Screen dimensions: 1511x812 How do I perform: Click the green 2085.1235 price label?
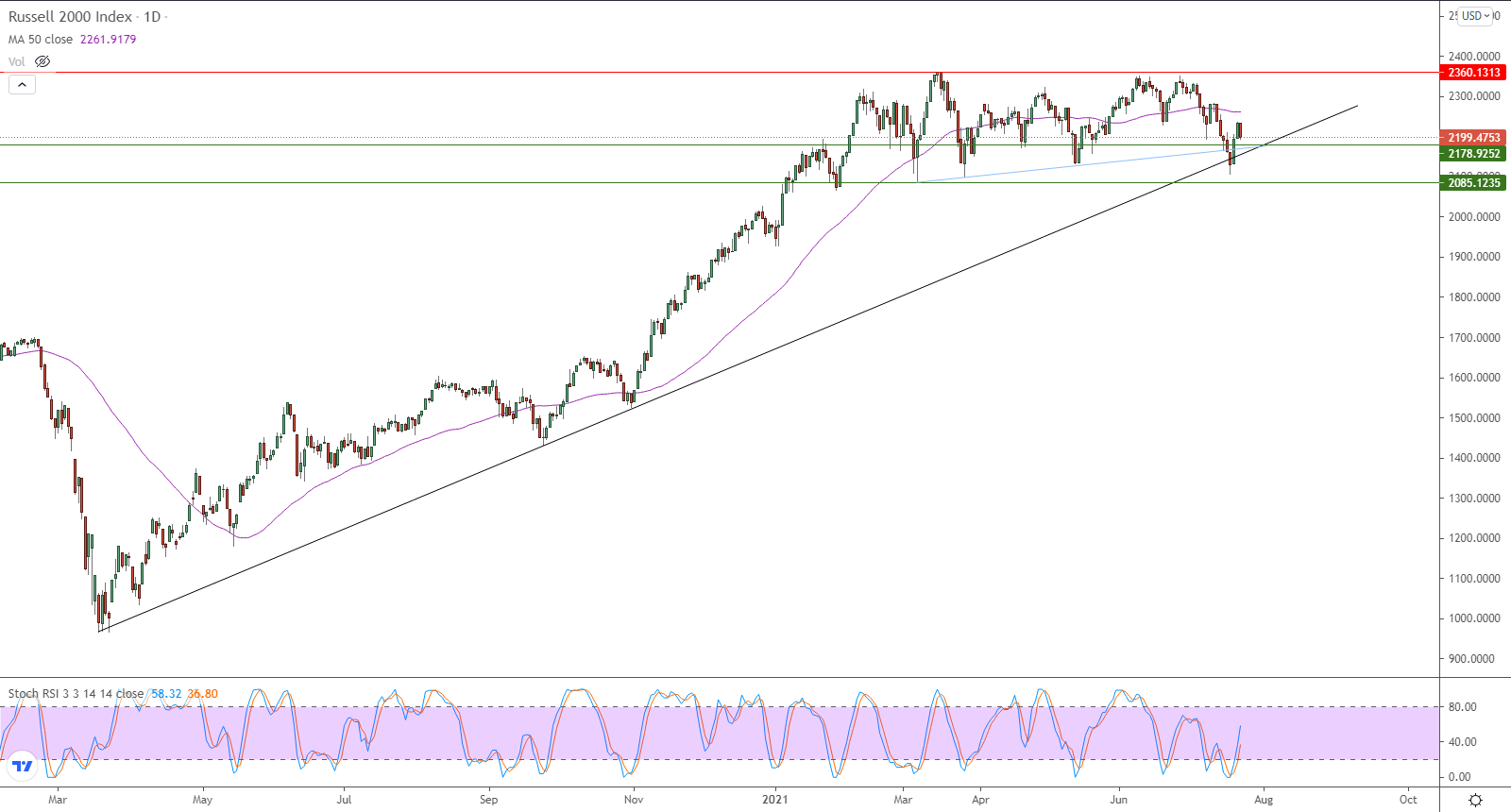(1473, 183)
